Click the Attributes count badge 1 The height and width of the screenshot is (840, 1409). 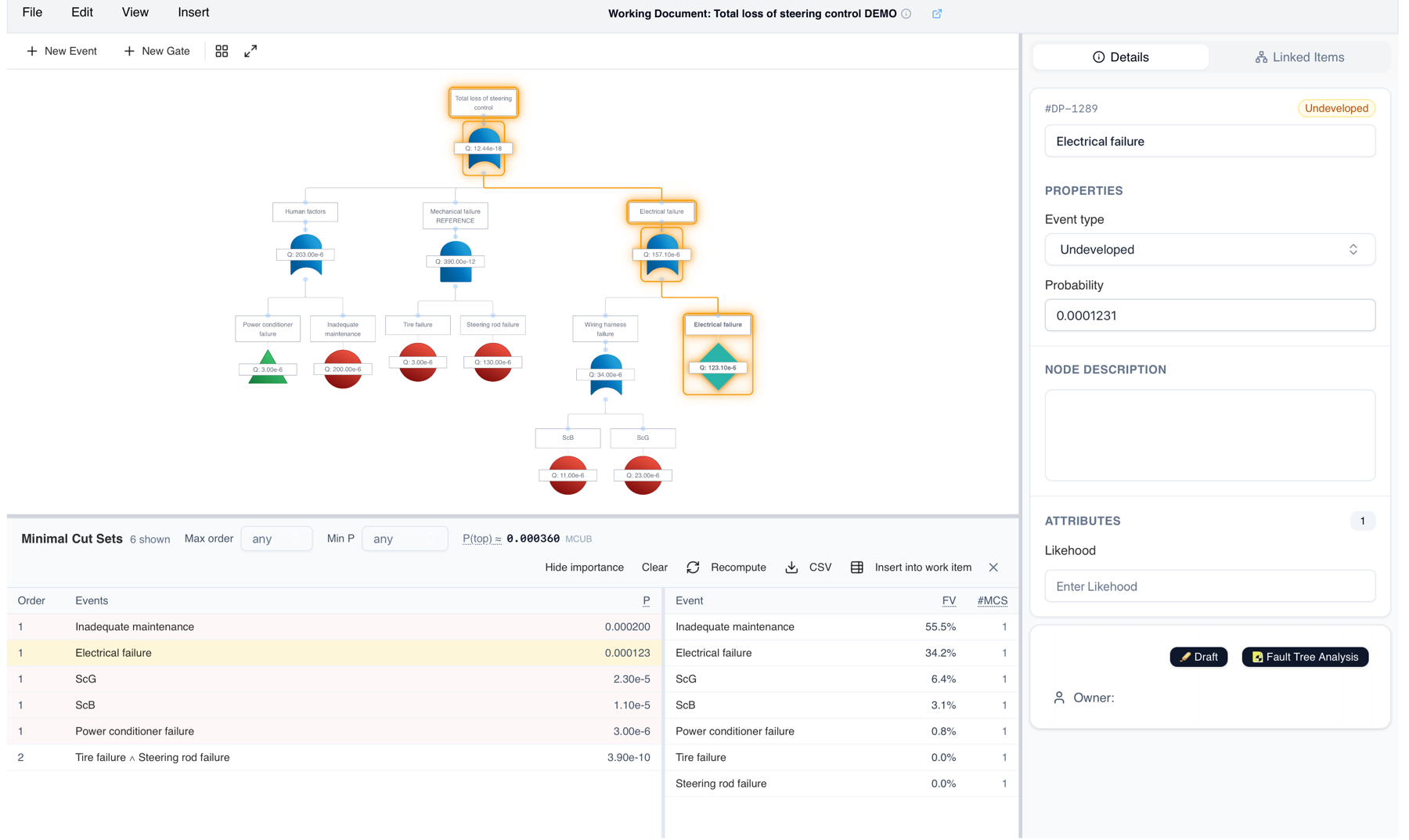coord(1362,521)
